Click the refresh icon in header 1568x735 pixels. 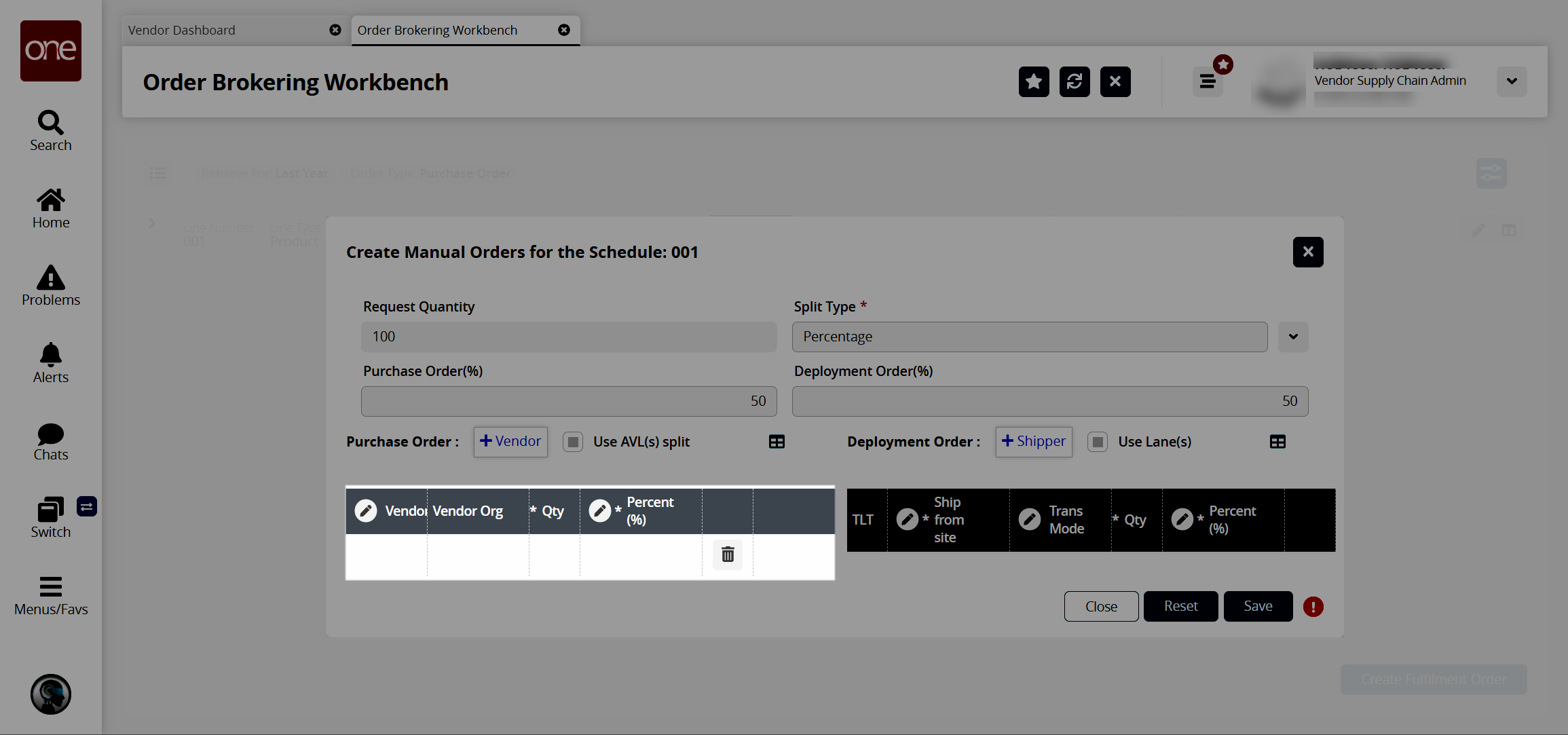[x=1074, y=82]
